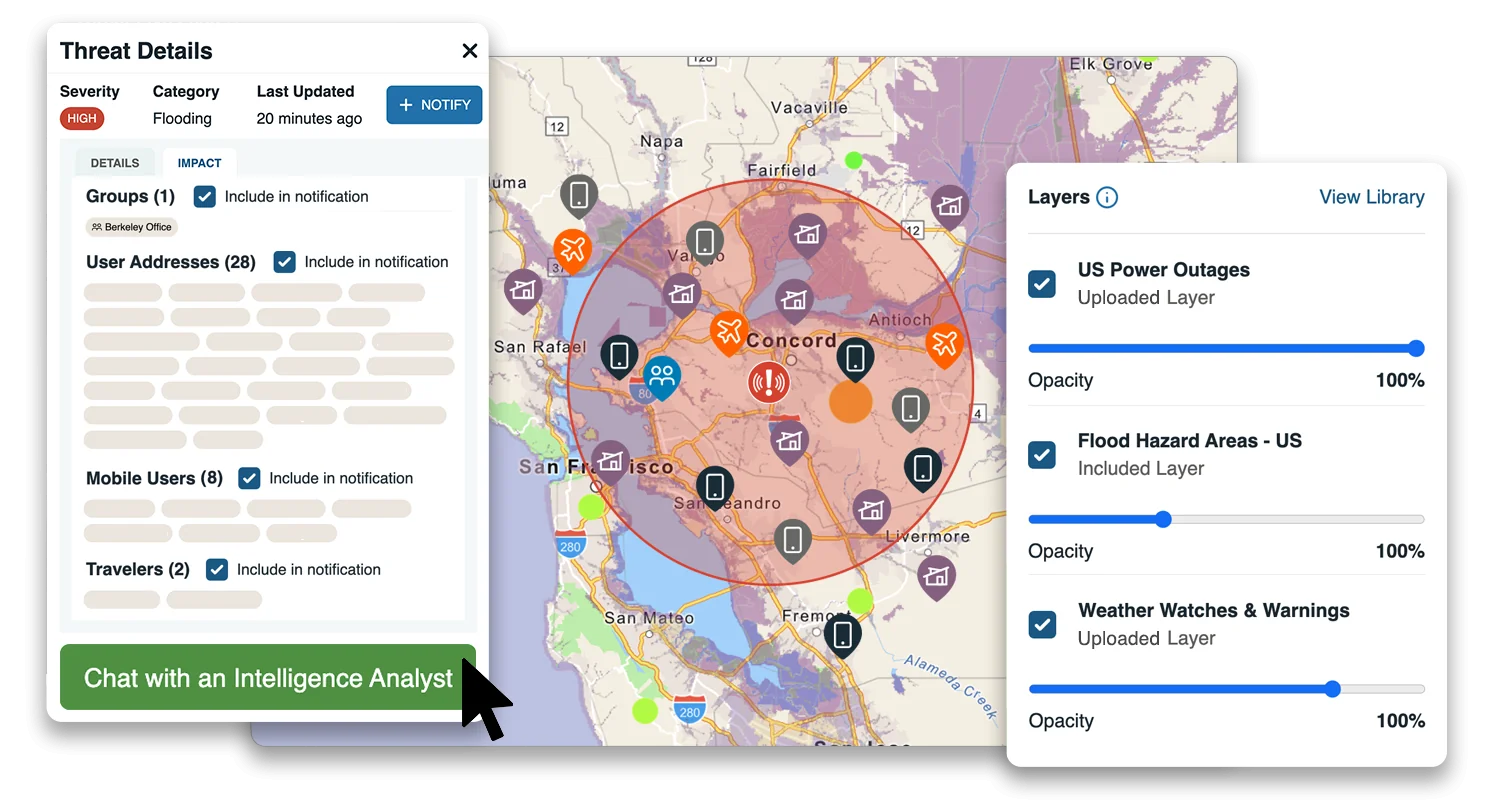Adjust the Flood Hazard Areas opacity slider
This screenshot has height=800, width=1500.
1163,519
